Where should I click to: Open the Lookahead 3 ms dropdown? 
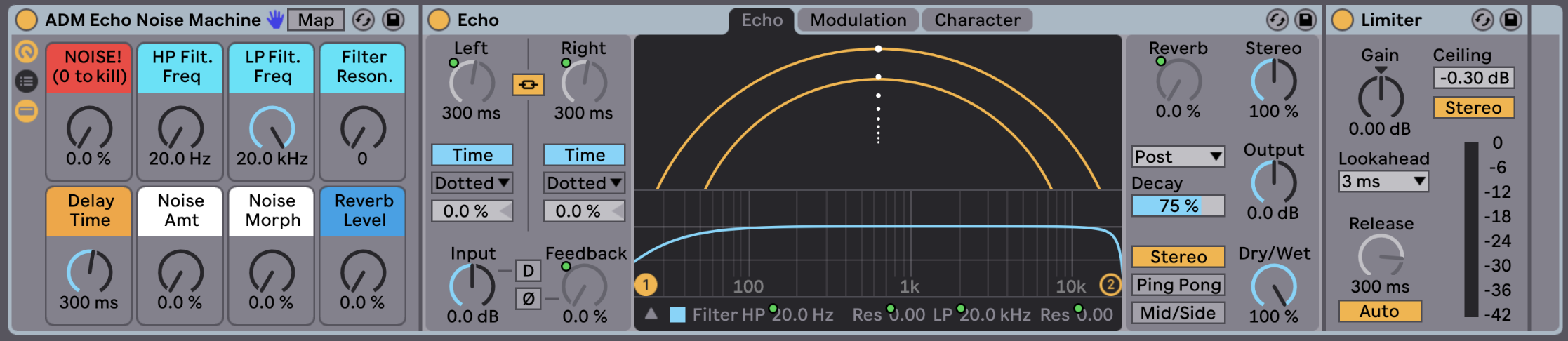click(x=1383, y=182)
